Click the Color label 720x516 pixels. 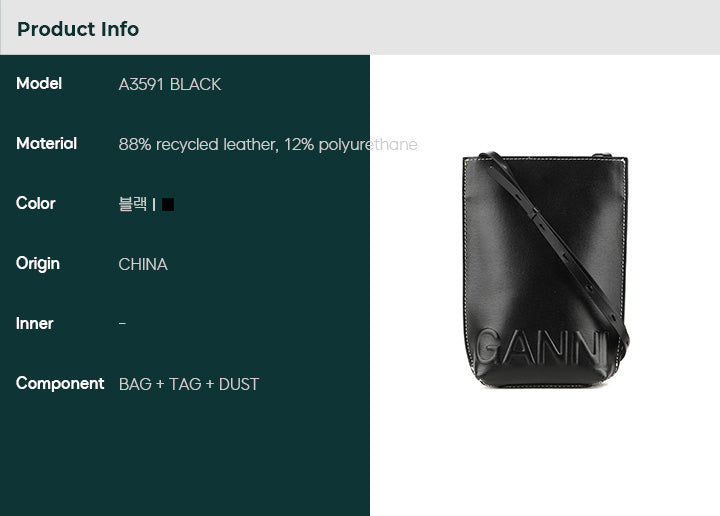(x=35, y=203)
